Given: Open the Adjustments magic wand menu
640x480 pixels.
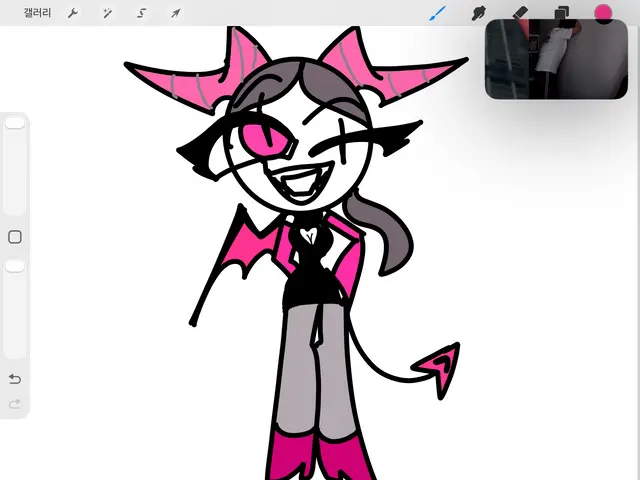Looking at the screenshot, I should [107, 13].
